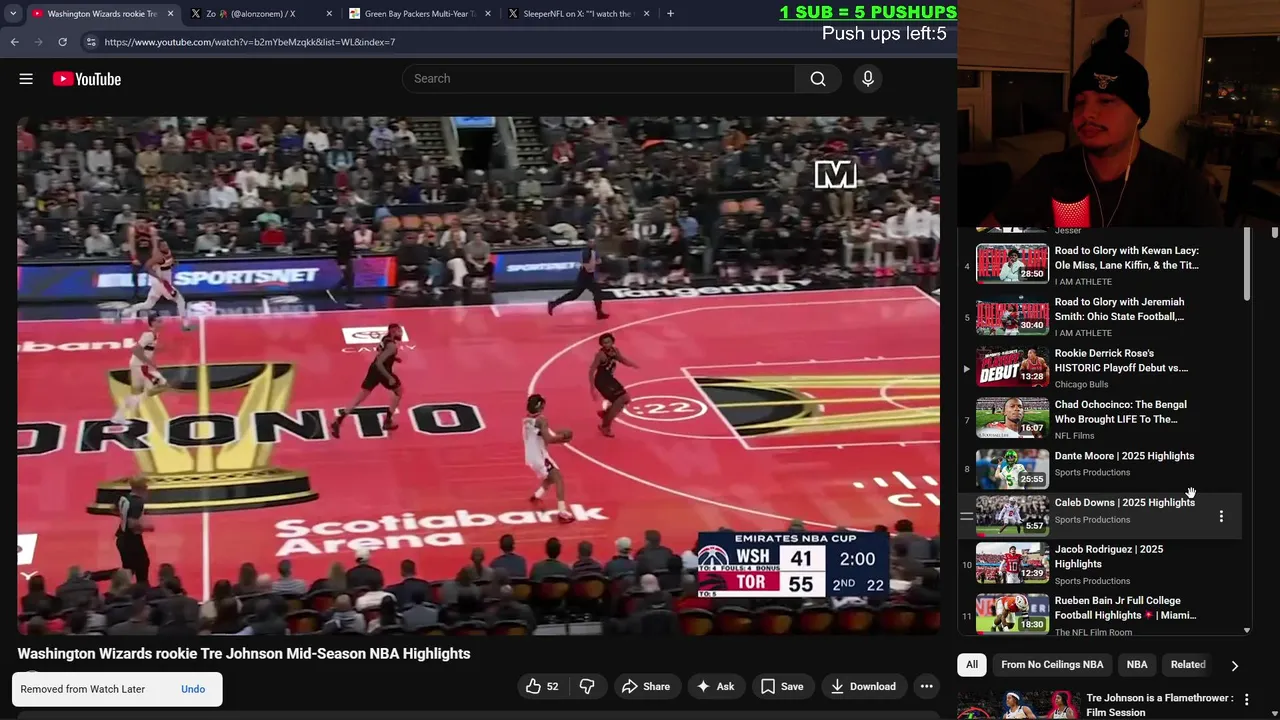
Task: Click The NFL Film Room channel name
Action: coord(1093,633)
